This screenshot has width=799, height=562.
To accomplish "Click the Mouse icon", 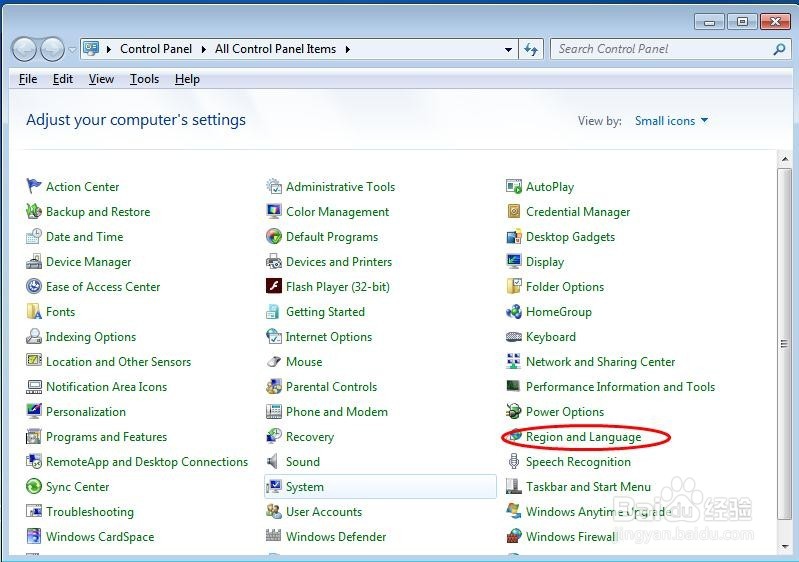I will 274,361.
